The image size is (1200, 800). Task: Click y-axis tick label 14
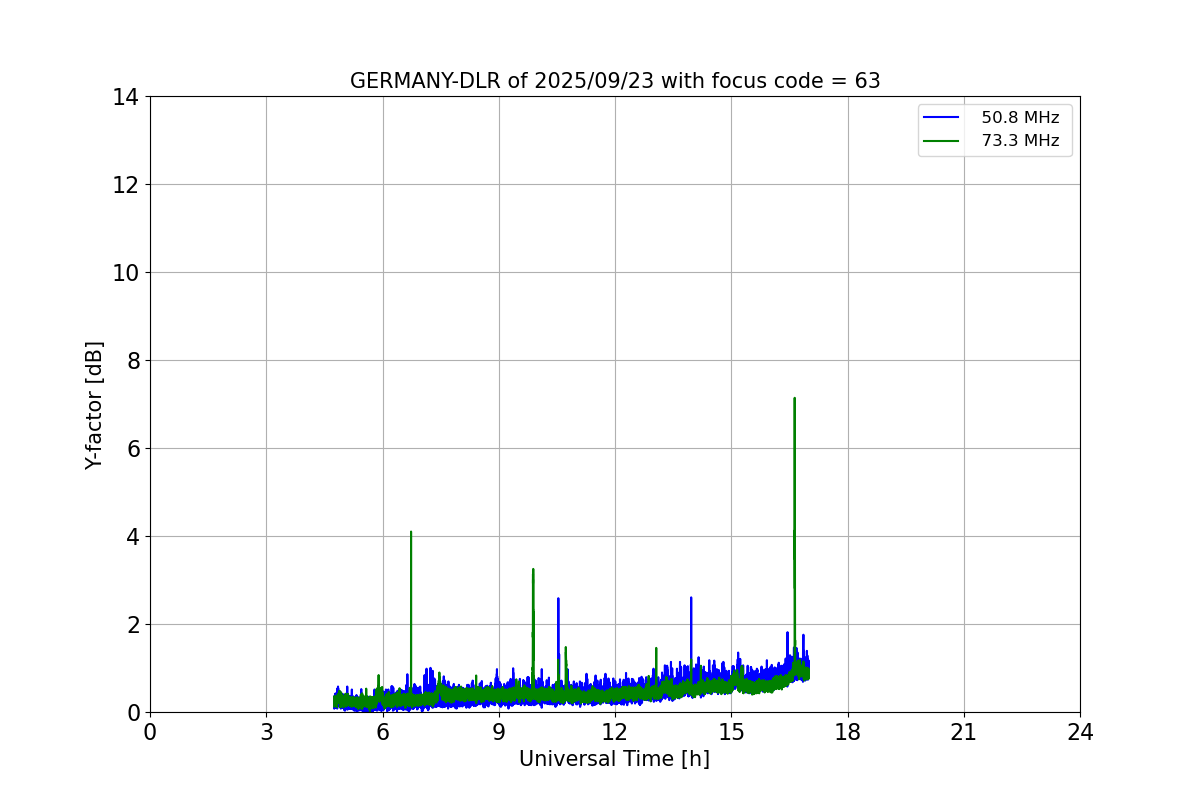tap(126, 97)
